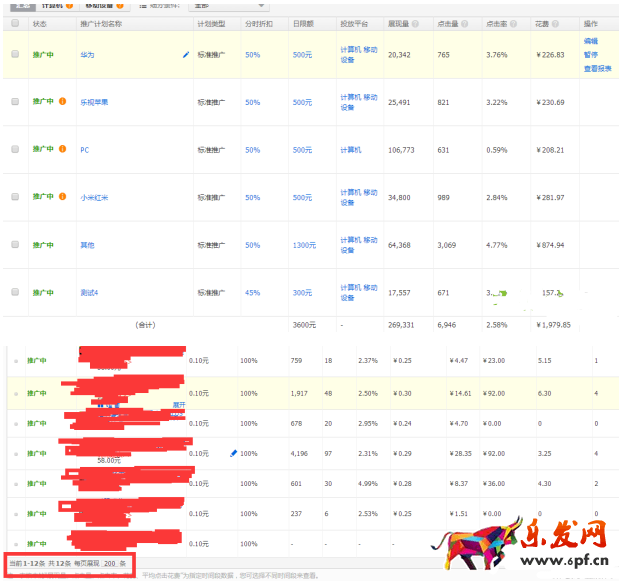619x581 pixels.
Task: Click 暂停 to pause the 华为 plan
Action: (590, 55)
